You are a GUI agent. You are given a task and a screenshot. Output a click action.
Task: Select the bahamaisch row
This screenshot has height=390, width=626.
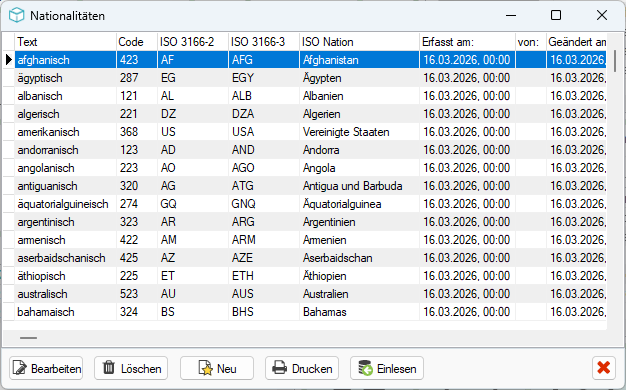pyautogui.click(x=311, y=311)
